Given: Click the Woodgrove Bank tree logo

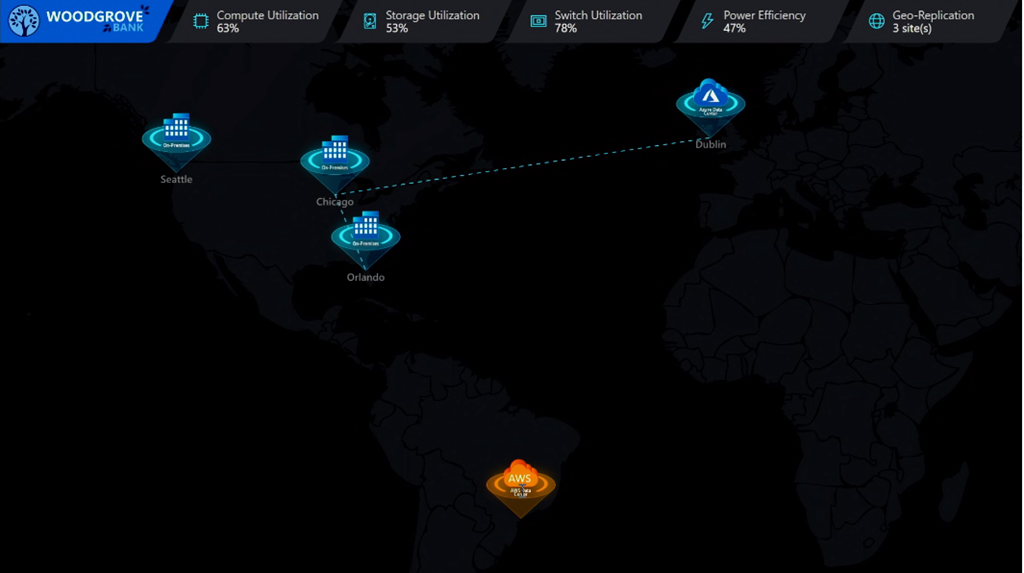Looking at the screenshot, I should tap(24, 20).
